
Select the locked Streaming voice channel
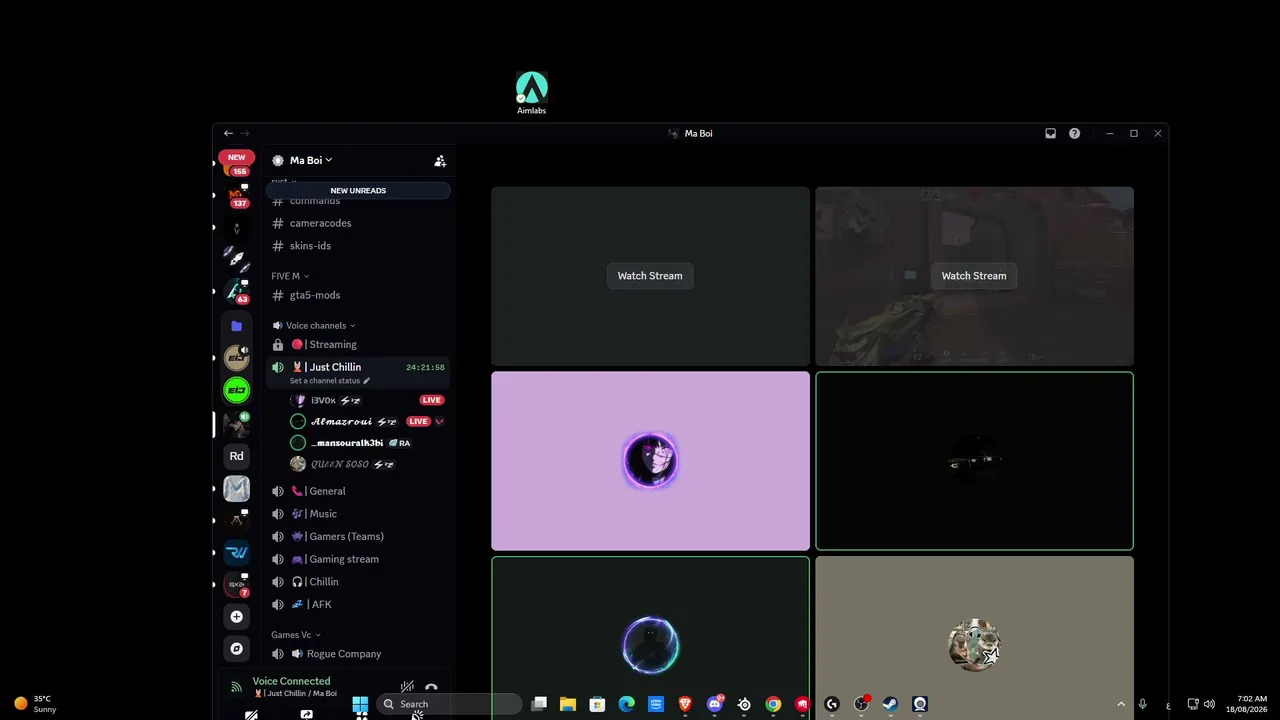(x=358, y=344)
